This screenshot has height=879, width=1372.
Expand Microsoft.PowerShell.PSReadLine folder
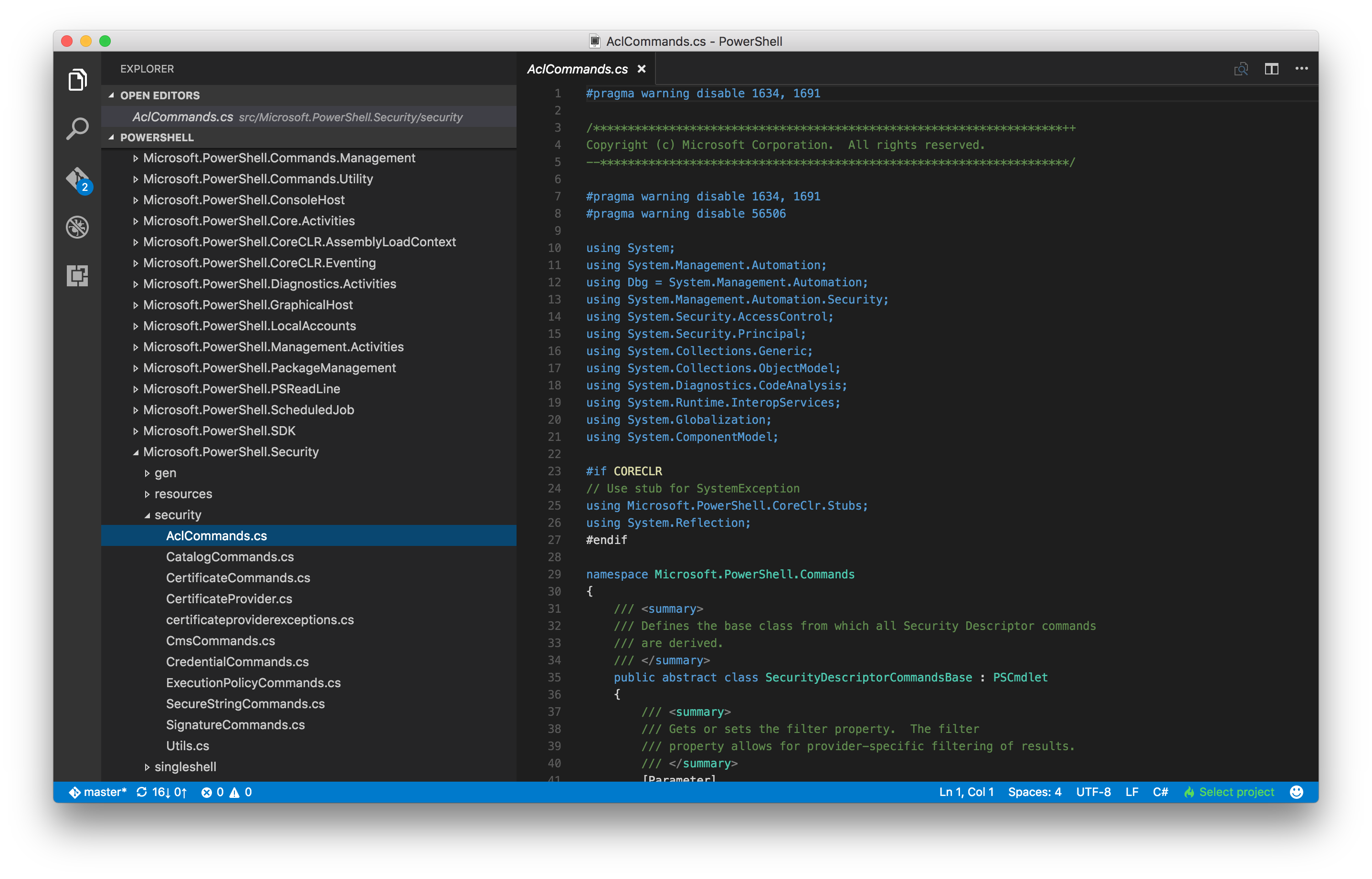click(x=309, y=389)
